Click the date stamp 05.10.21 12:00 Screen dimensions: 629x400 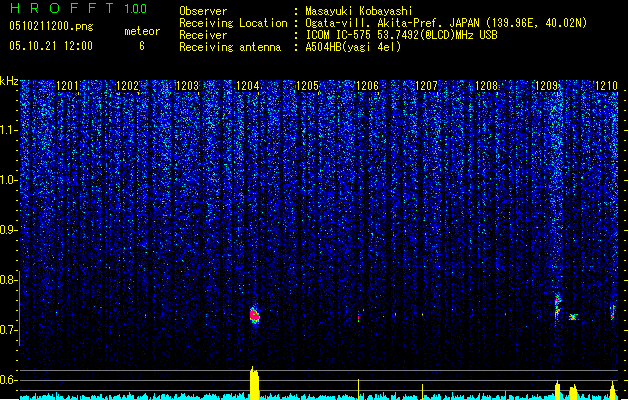(51, 46)
